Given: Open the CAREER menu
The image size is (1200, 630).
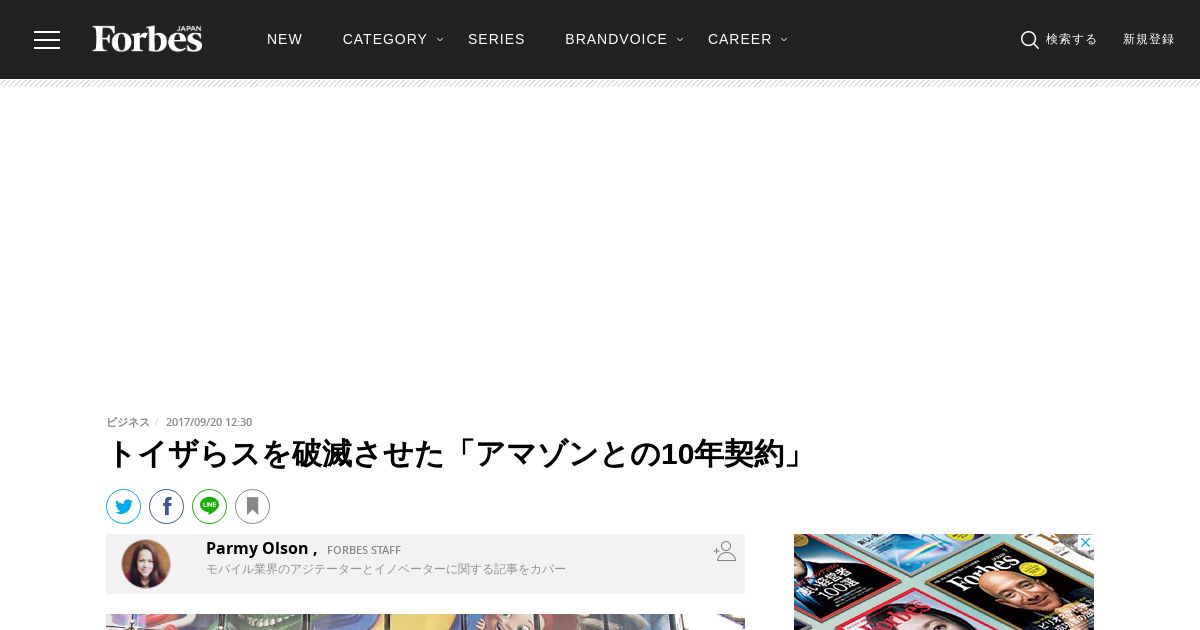Looking at the screenshot, I should tap(740, 39).
